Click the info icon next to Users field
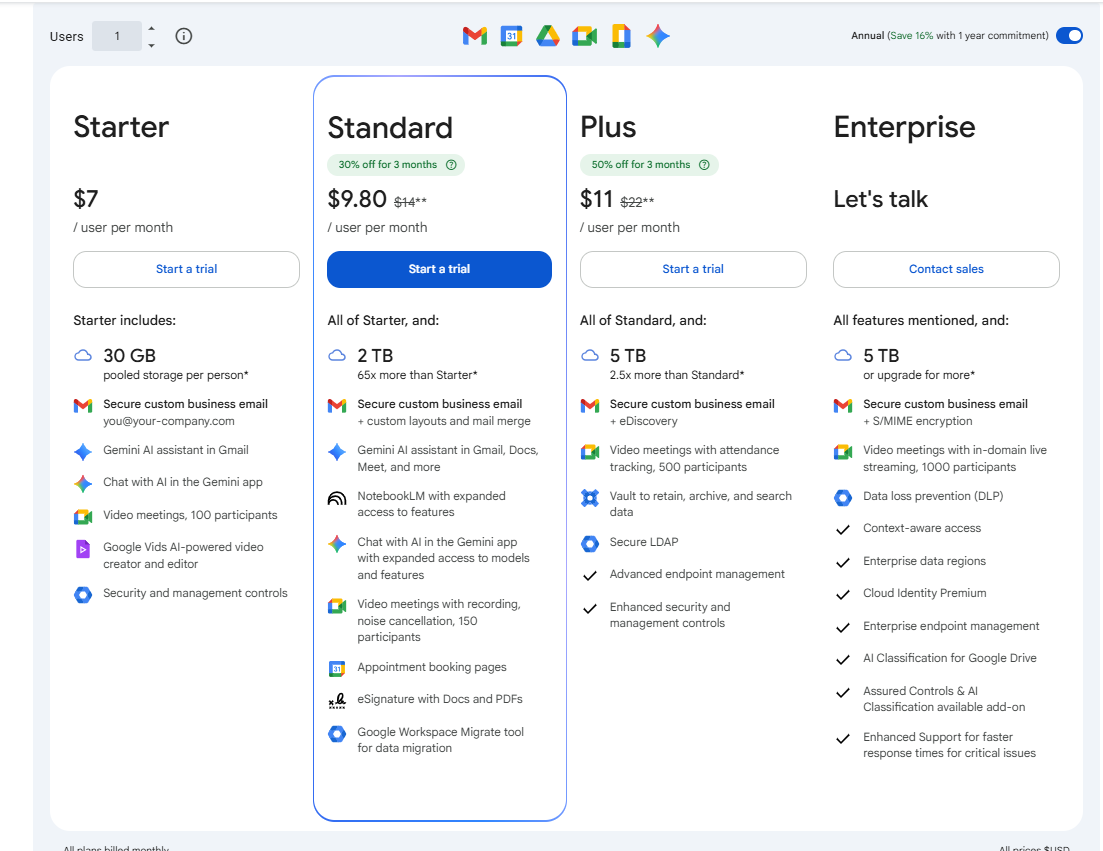Image resolution: width=1103 pixels, height=851 pixels. [184, 36]
